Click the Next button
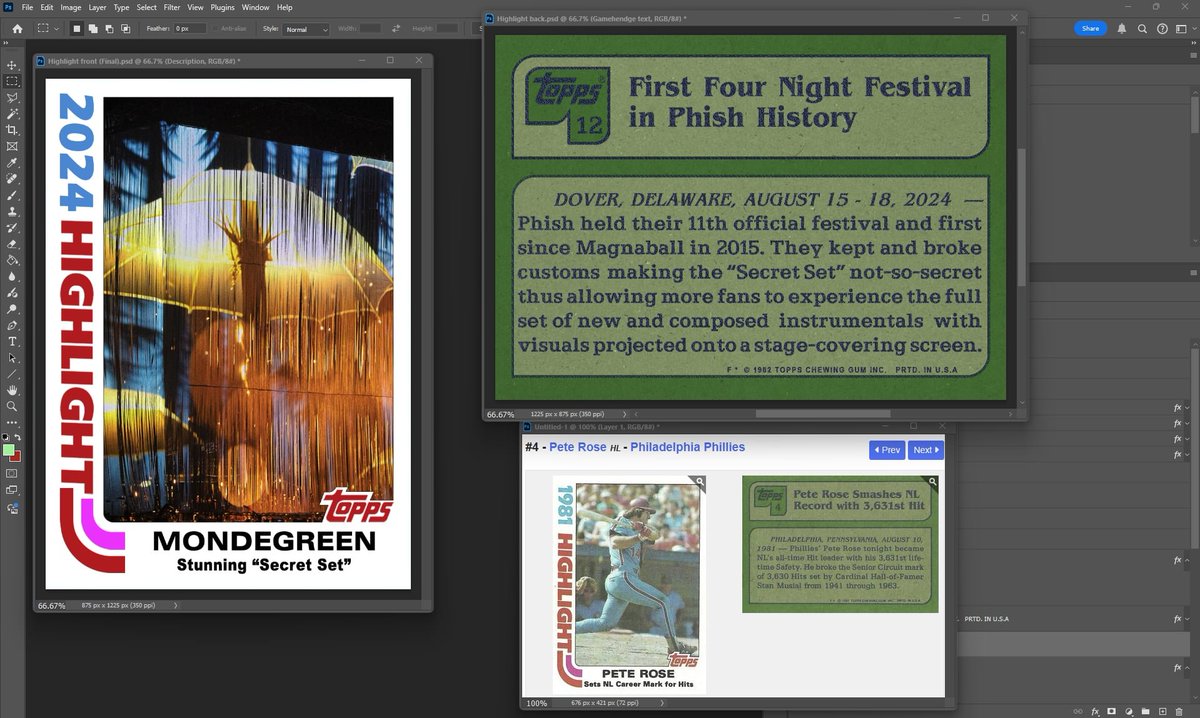Image resolution: width=1200 pixels, height=718 pixels. tap(926, 450)
